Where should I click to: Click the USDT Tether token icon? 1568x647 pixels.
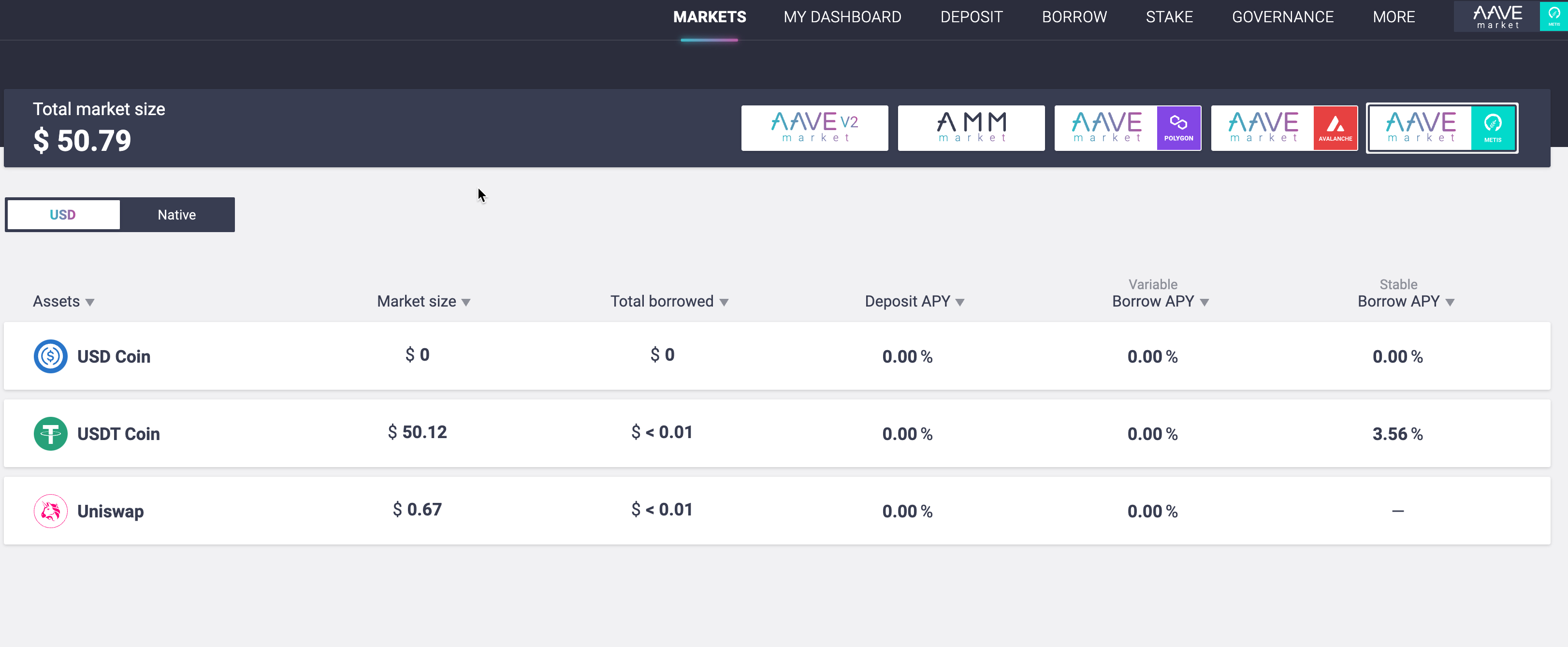click(x=51, y=434)
